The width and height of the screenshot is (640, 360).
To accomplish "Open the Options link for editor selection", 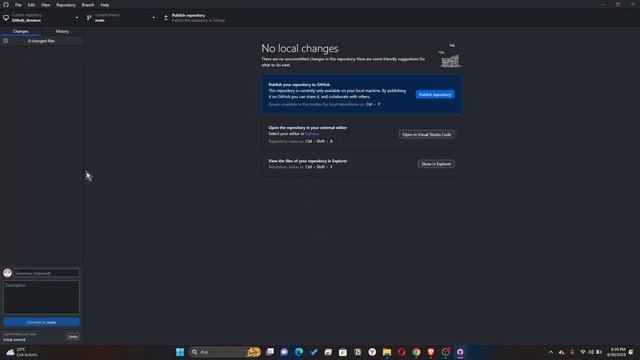I will point(312,134).
